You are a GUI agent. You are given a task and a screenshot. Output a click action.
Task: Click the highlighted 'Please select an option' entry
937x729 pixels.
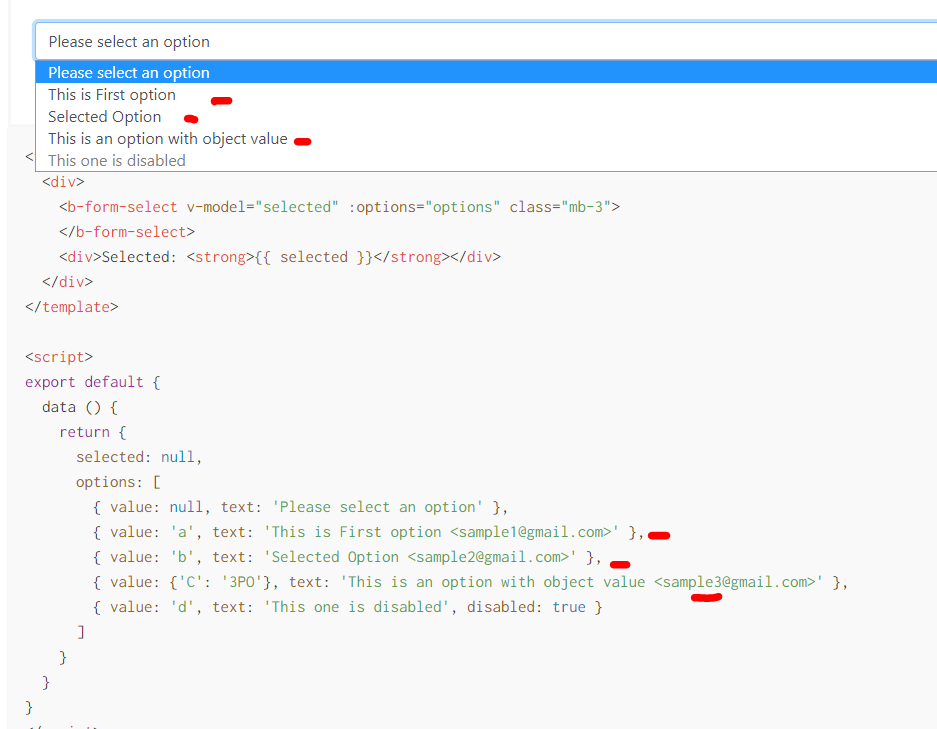click(x=128, y=72)
